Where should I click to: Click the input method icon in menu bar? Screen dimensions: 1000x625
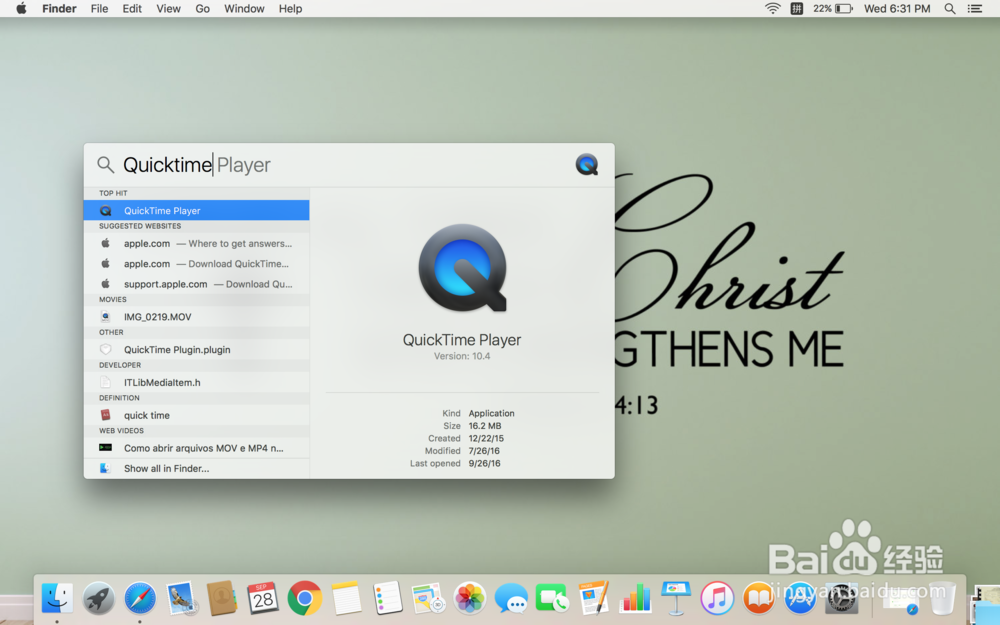pyautogui.click(x=797, y=8)
